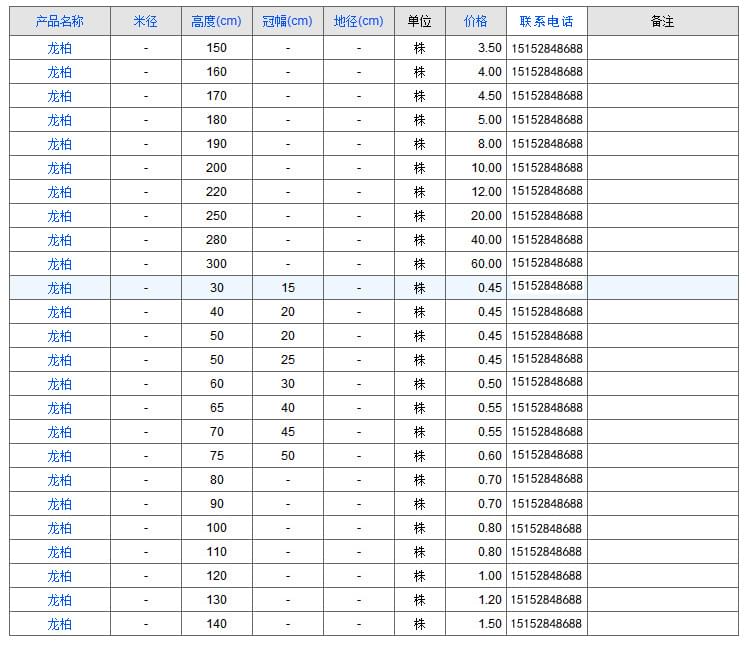Open 龙柏 link in the 150 height row
This screenshot has height=647, width=750.
pyautogui.click(x=60, y=48)
